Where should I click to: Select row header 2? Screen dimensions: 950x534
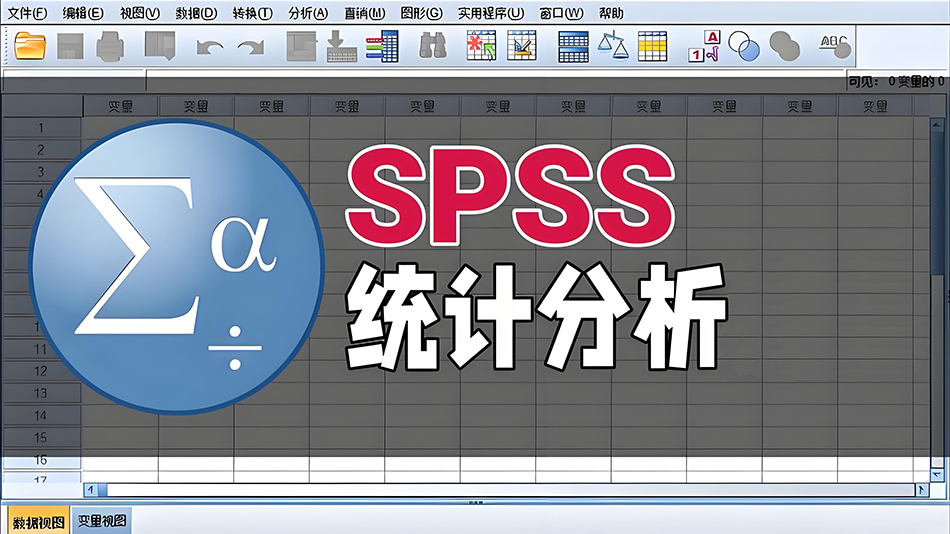(x=41, y=150)
